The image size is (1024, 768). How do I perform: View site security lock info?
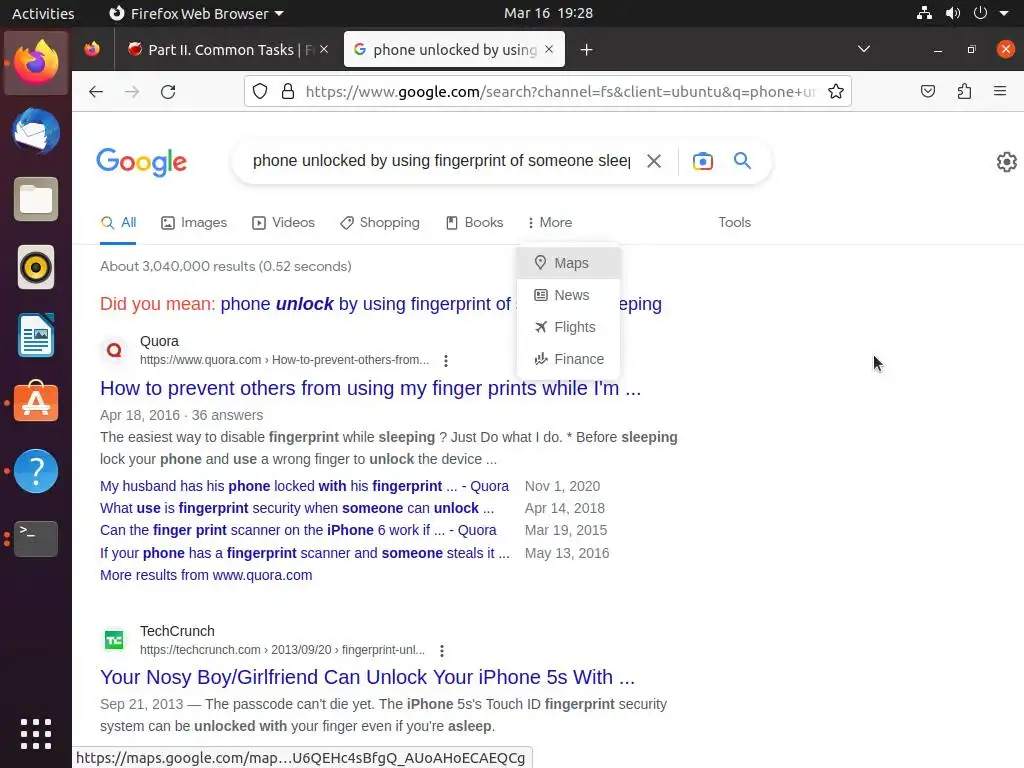(287, 91)
